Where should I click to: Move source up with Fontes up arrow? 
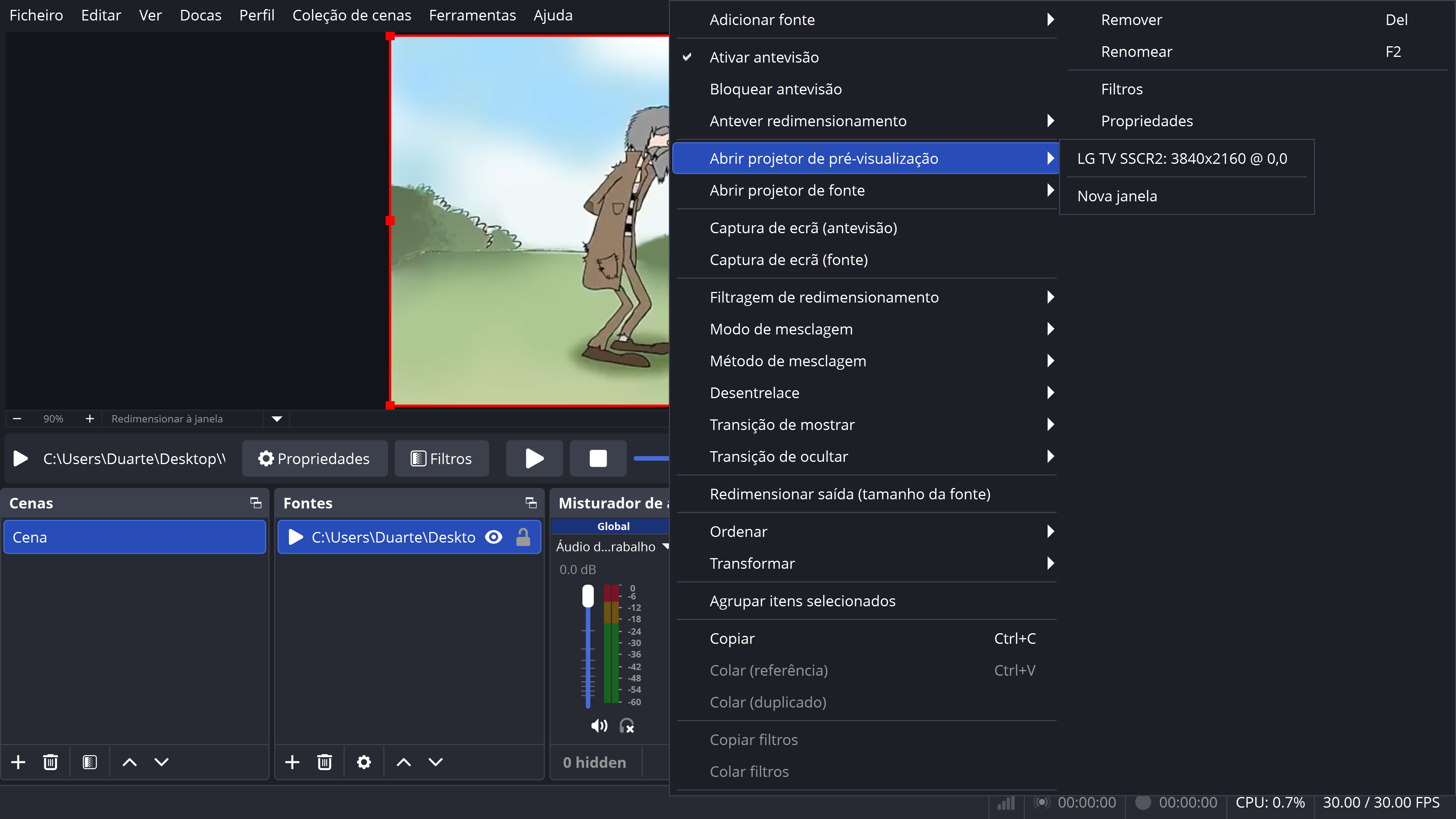pyautogui.click(x=403, y=762)
